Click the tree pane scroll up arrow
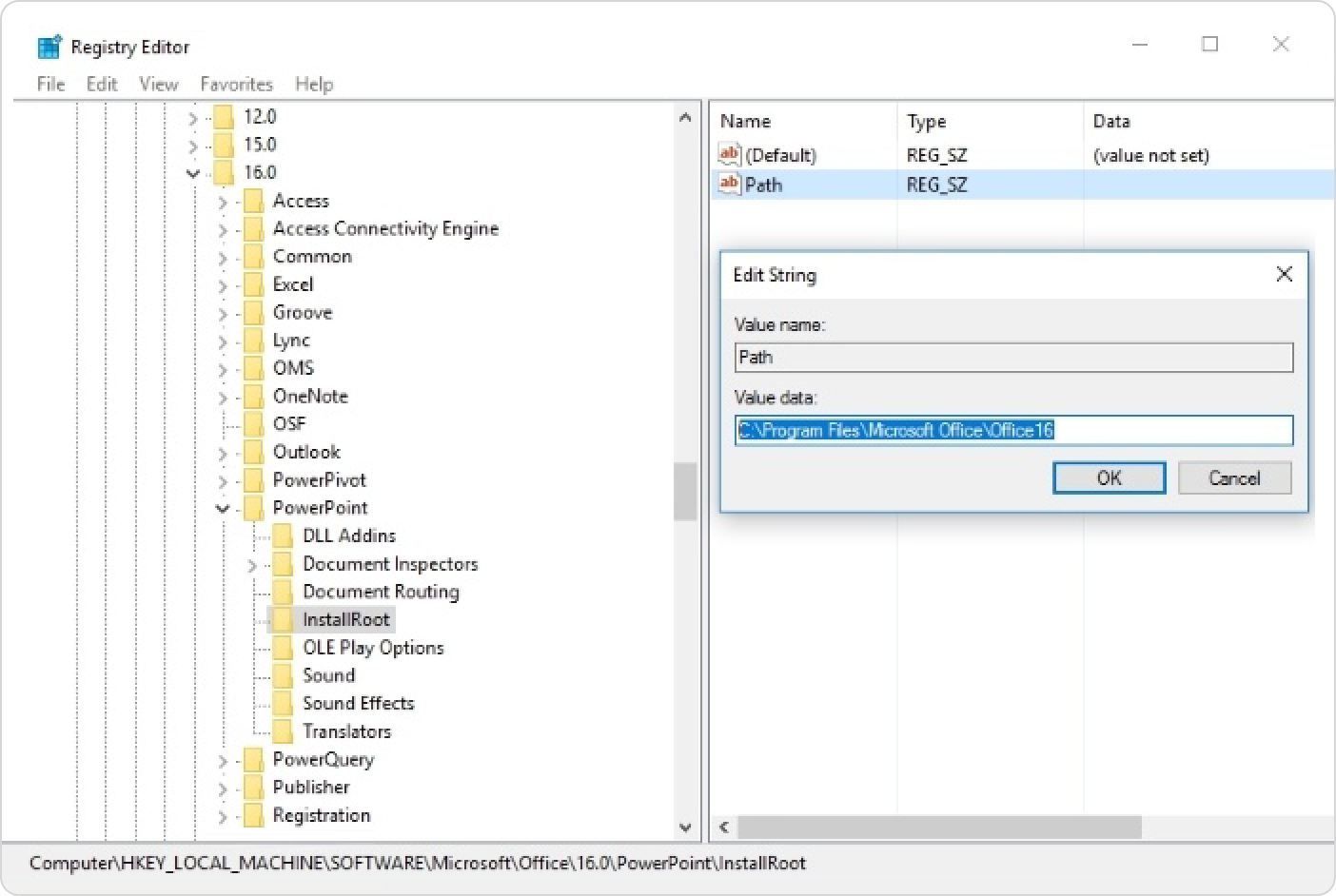 685,117
